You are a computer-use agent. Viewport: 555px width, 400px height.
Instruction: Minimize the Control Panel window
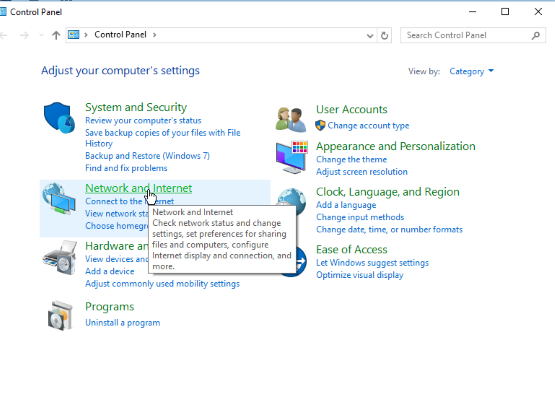pos(472,12)
